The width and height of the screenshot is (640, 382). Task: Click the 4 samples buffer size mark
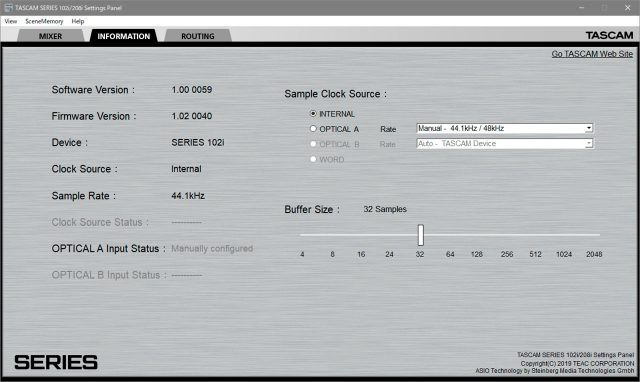tap(302, 254)
